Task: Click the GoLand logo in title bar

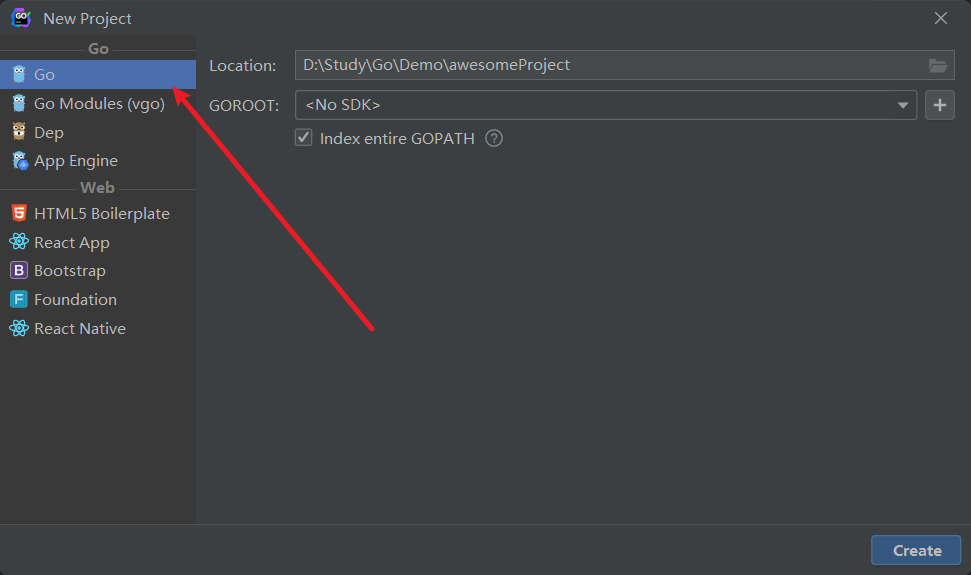Action: point(21,18)
